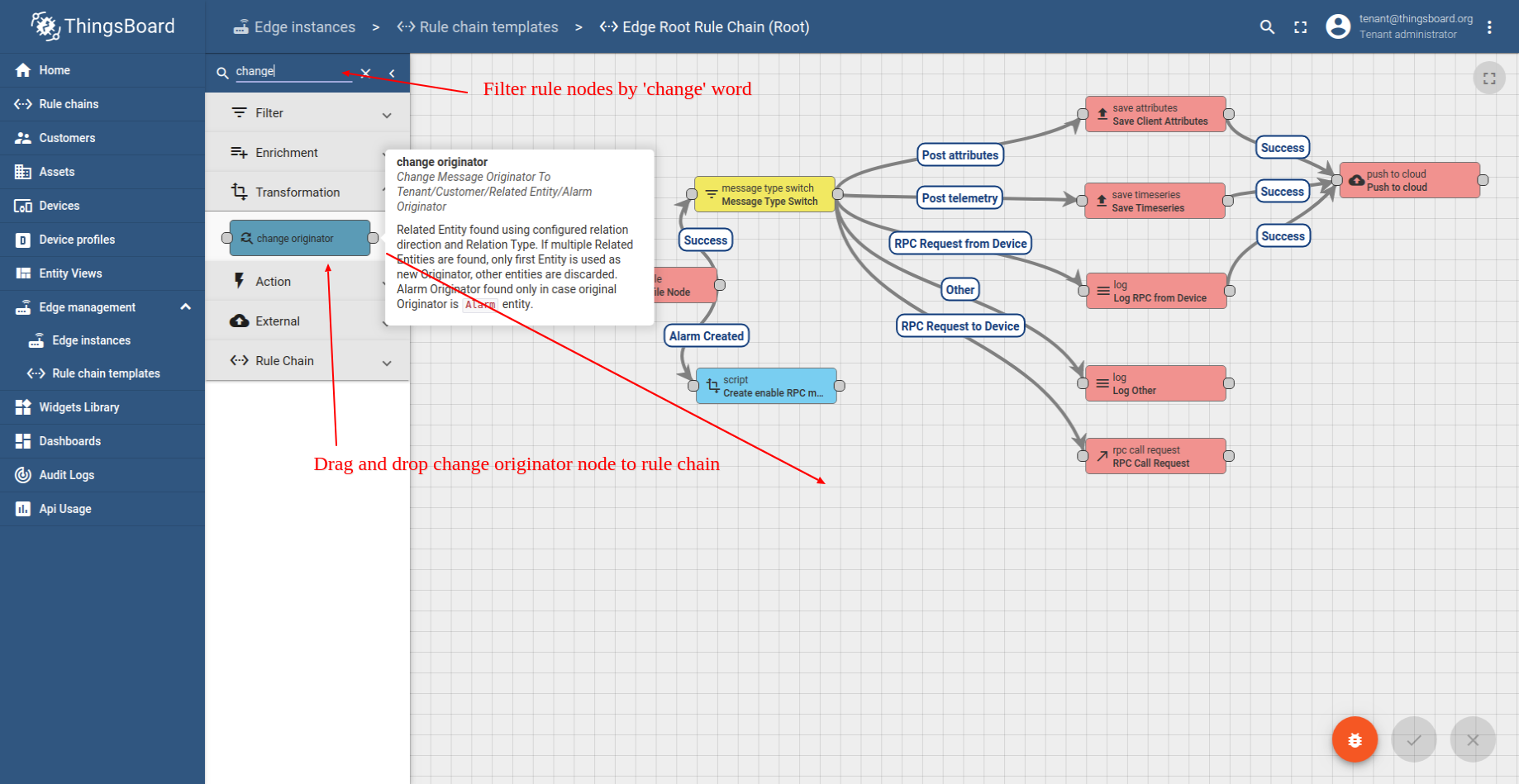Click the Post telemetry link label
The image size is (1519, 784).
pyautogui.click(x=959, y=197)
